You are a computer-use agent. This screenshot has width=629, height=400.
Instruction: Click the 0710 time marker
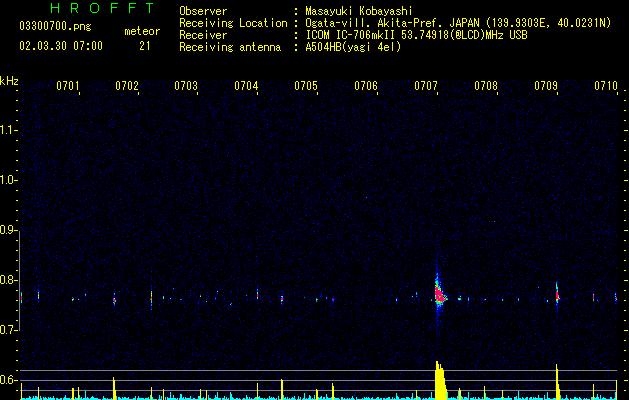click(606, 86)
